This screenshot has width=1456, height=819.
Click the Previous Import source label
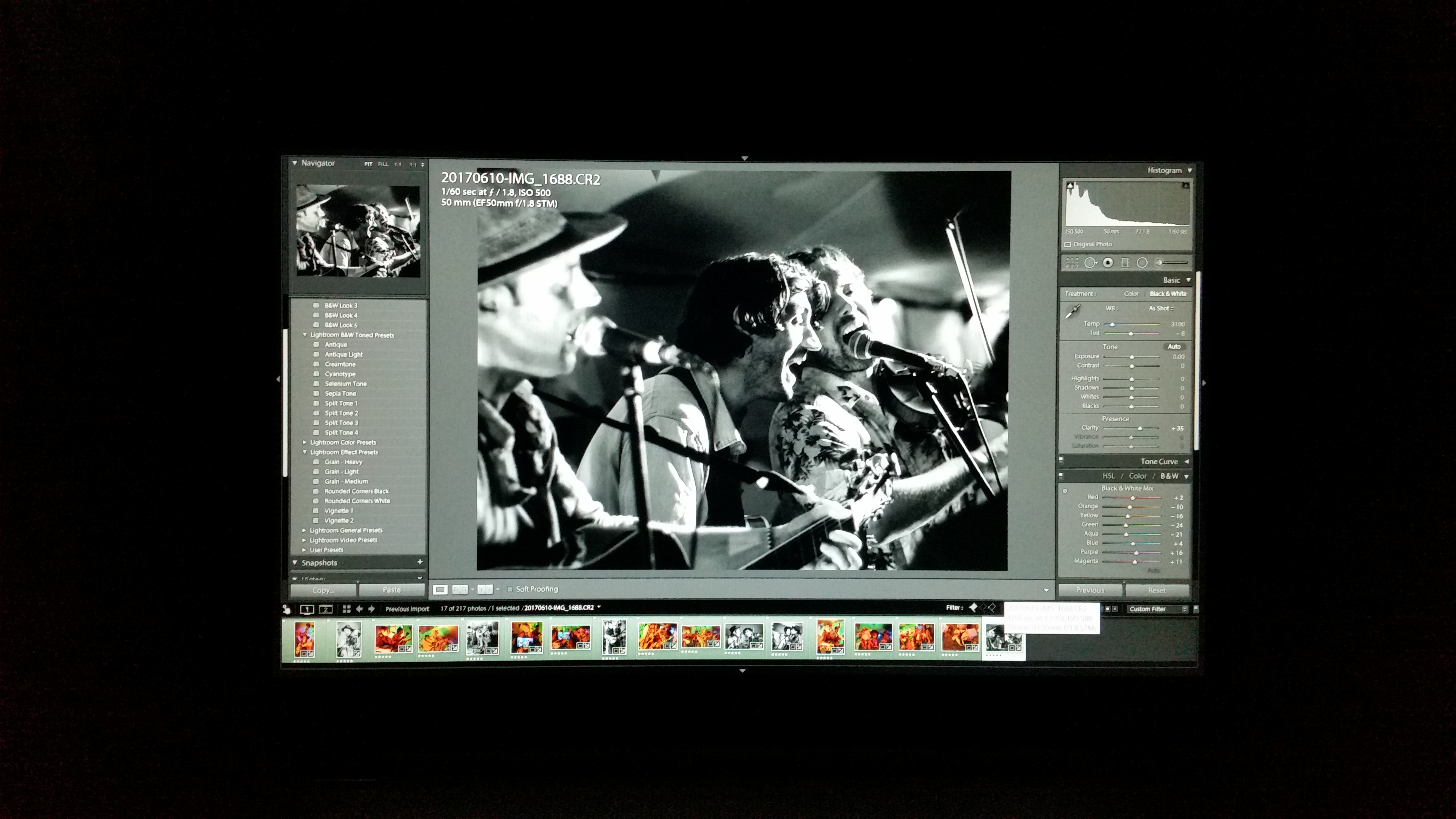tap(407, 609)
